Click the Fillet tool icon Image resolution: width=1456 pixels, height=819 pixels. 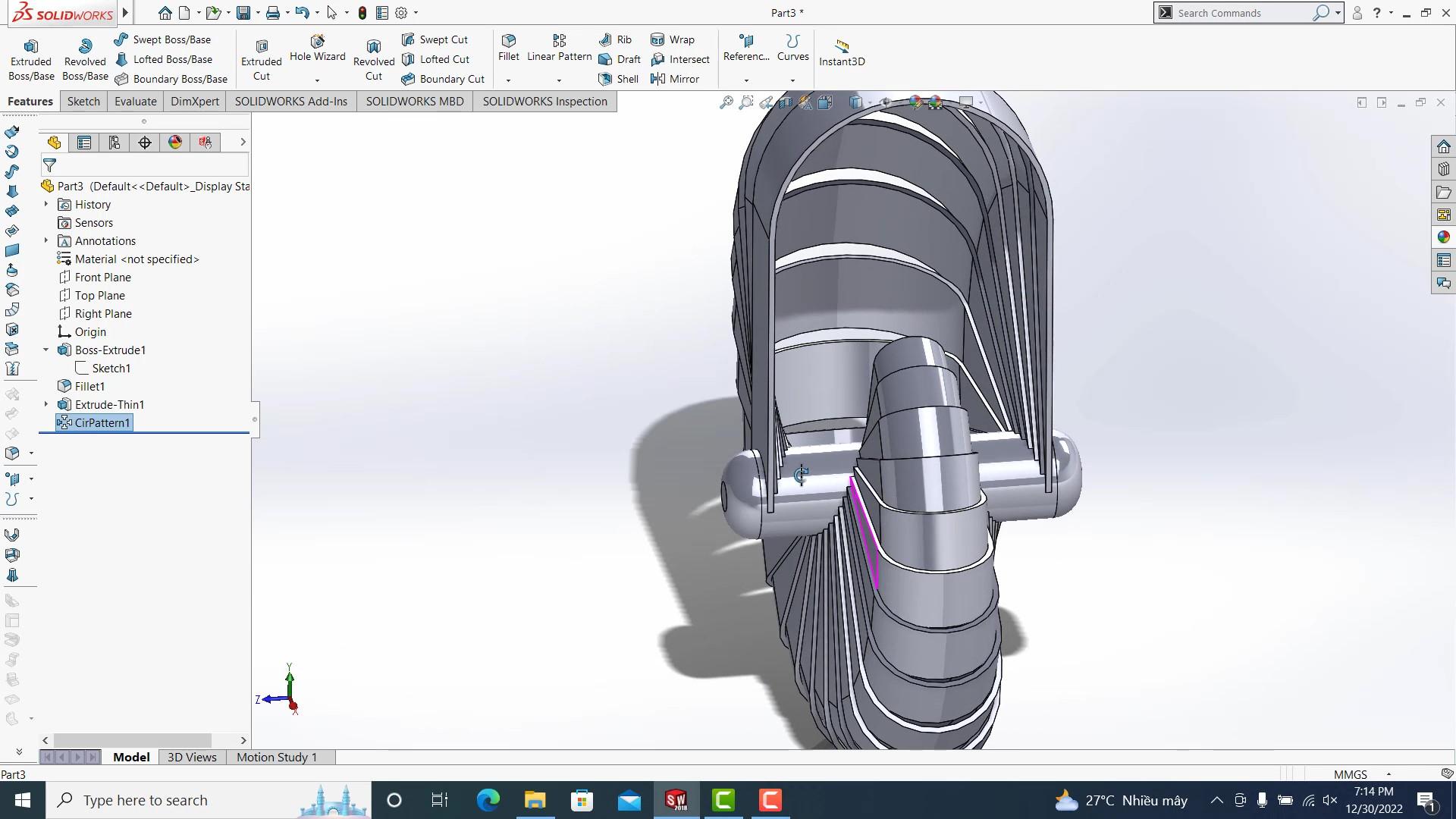pos(509,41)
